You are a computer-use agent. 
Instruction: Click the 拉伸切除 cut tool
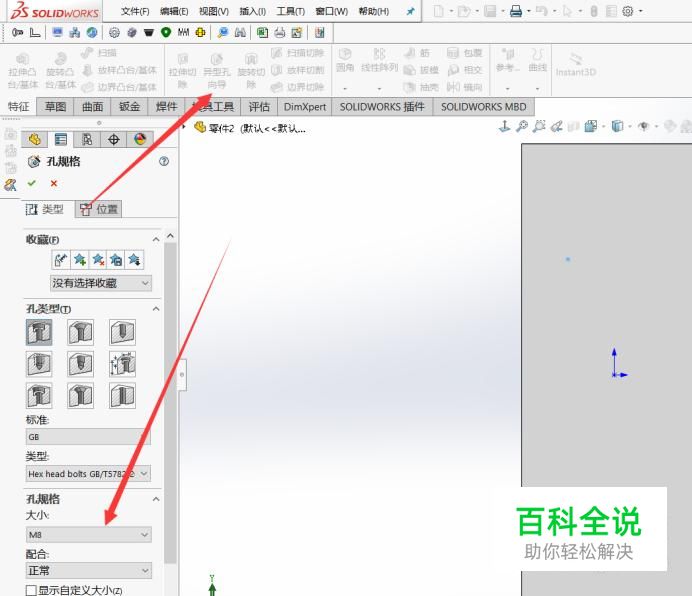coord(182,71)
